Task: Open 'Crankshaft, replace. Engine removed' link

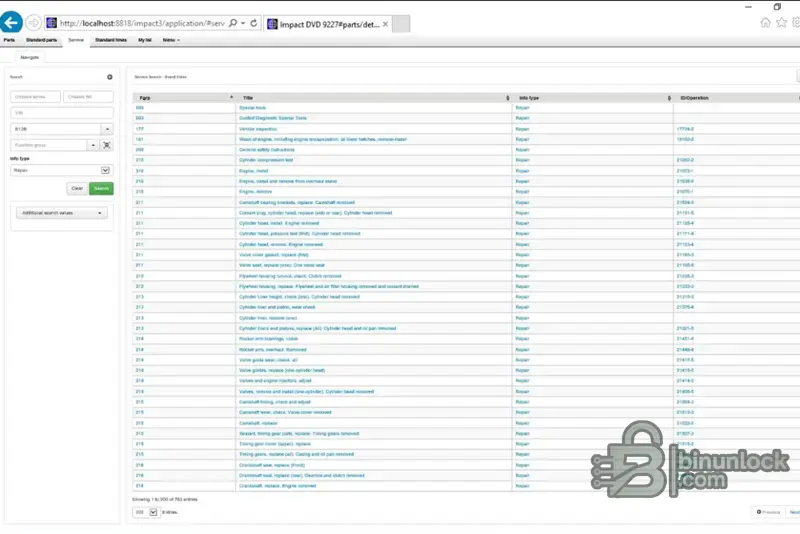Action: [278, 486]
